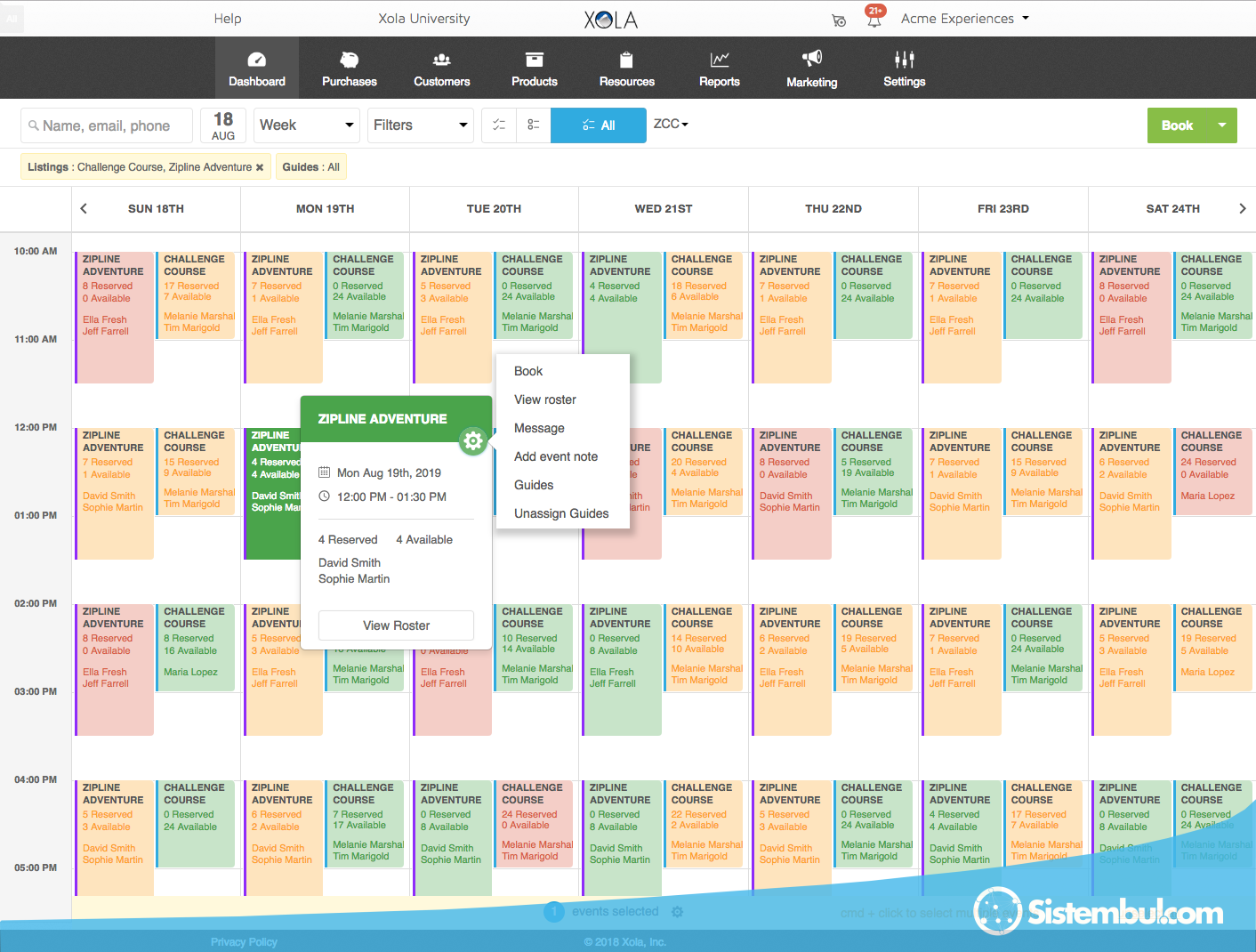Click View Roster in the popup
This screenshot has height=952, width=1256.
pyautogui.click(x=396, y=625)
